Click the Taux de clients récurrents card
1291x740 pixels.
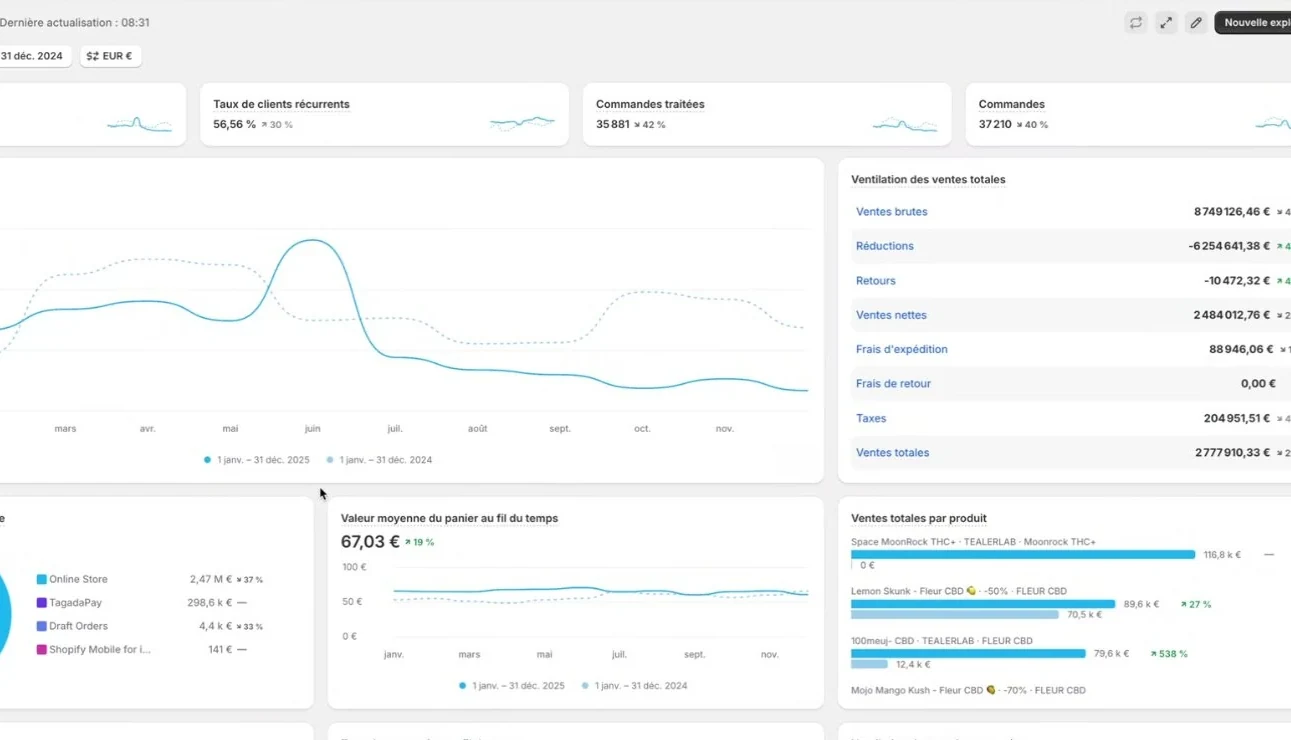(384, 115)
